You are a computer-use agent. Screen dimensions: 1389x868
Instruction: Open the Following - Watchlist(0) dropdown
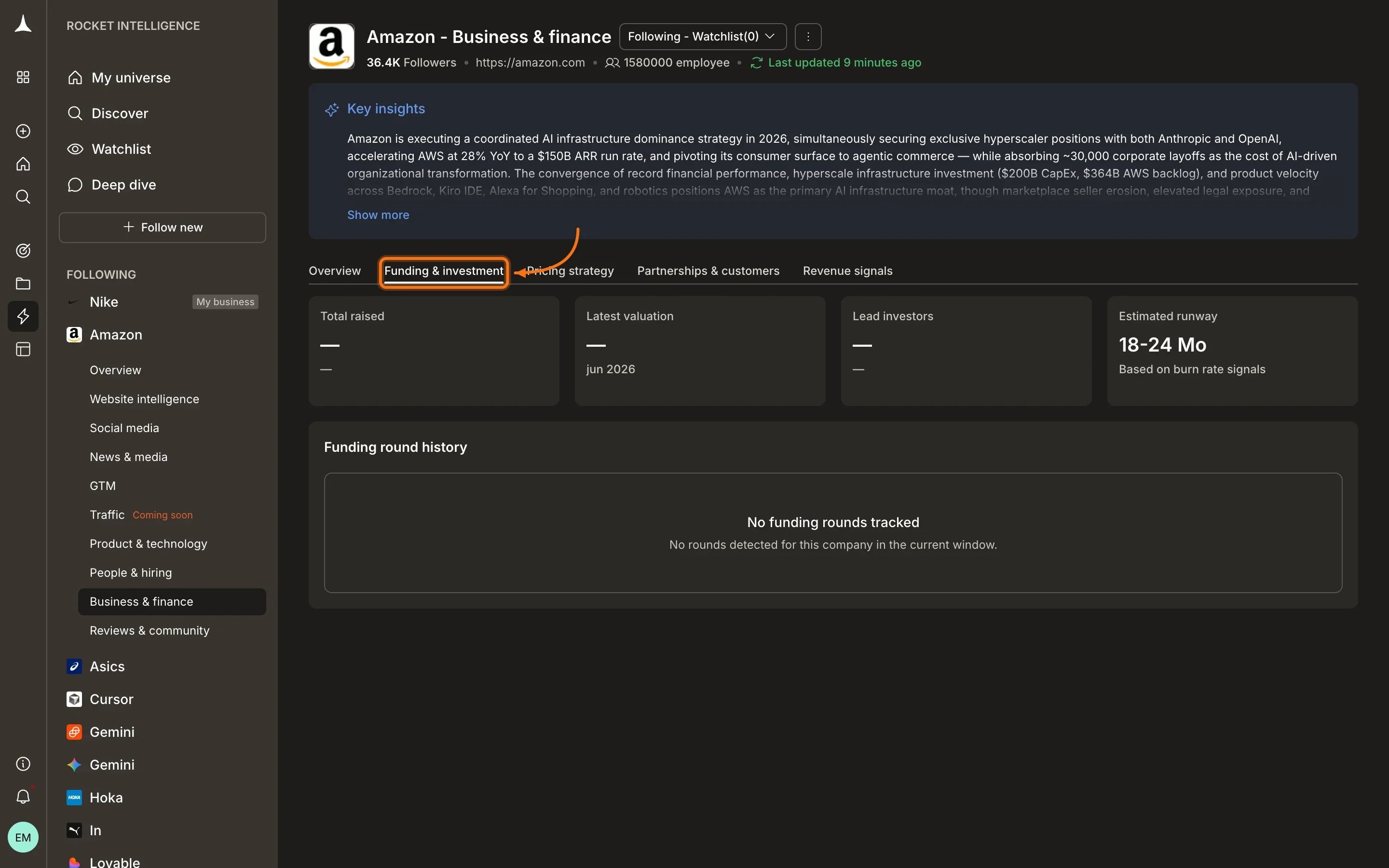(703, 37)
